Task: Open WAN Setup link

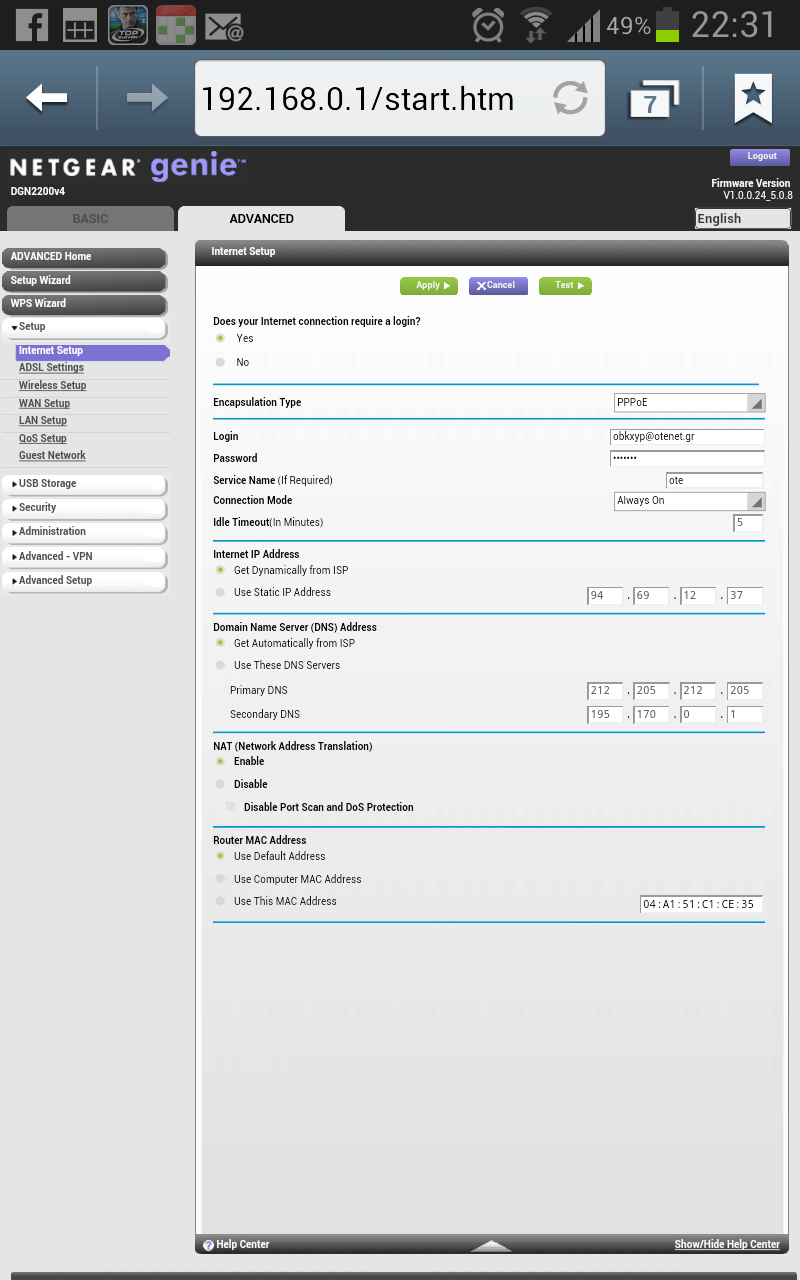Action: pos(44,404)
